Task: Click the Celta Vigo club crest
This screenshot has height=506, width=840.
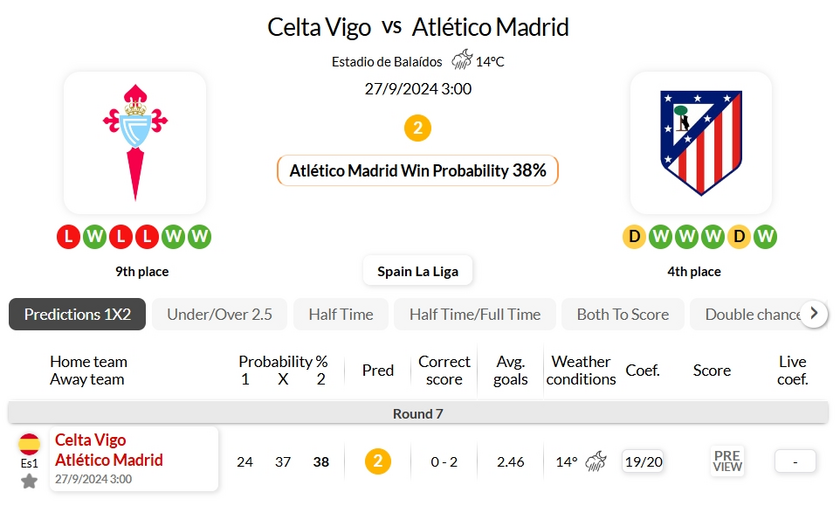Action: point(135,142)
